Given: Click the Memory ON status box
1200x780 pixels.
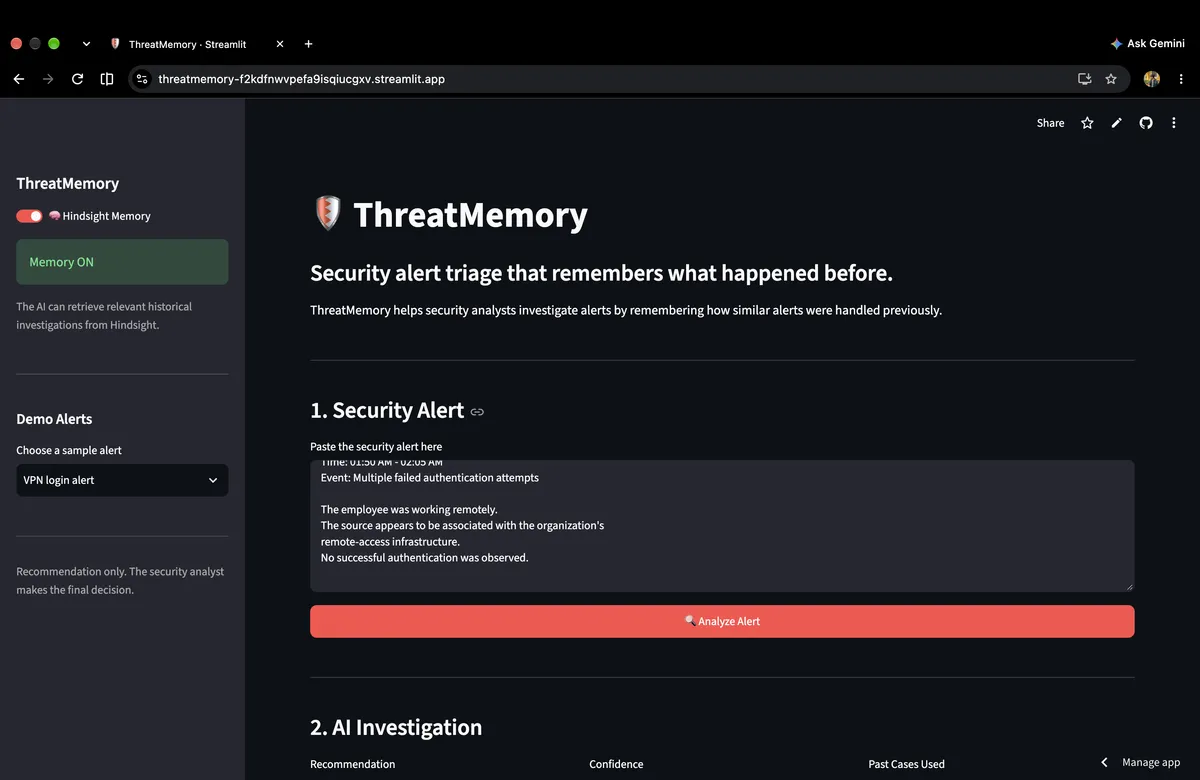Looking at the screenshot, I should 122,262.
